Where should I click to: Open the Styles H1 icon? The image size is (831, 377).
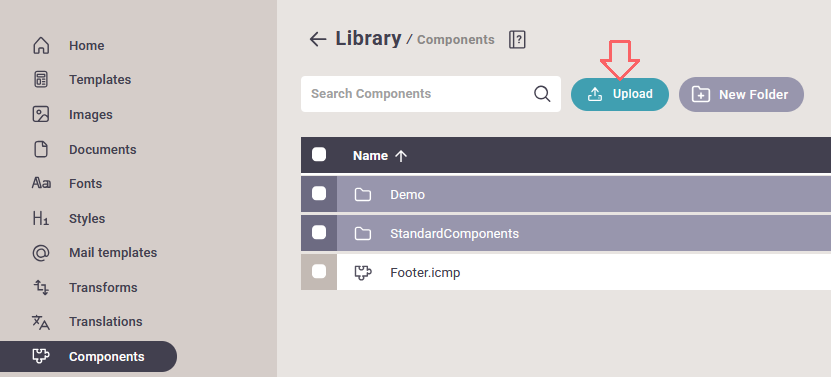click(x=41, y=218)
